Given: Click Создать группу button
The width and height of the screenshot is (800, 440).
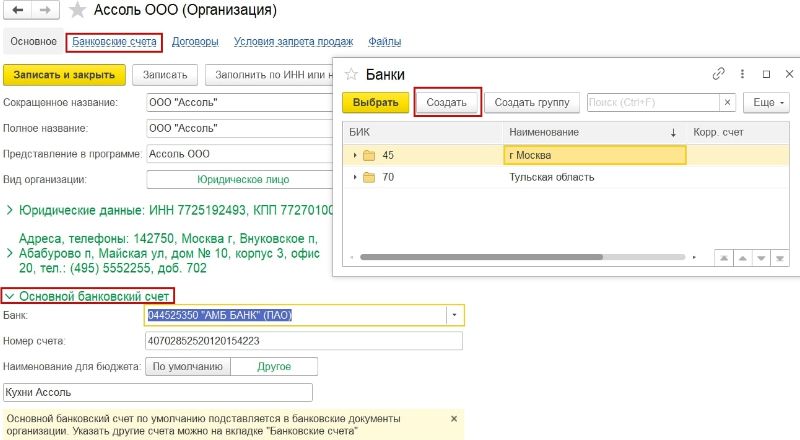Looking at the screenshot, I should (532, 103).
